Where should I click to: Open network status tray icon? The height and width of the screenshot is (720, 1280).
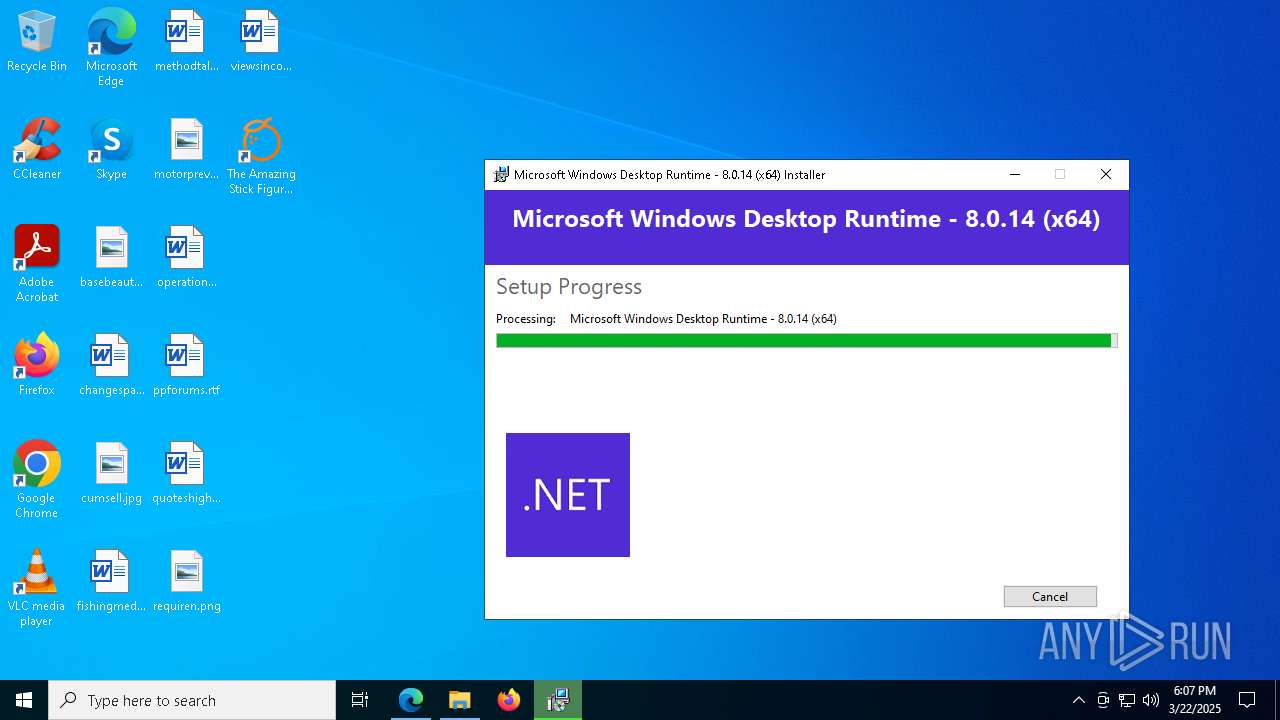pos(1127,700)
